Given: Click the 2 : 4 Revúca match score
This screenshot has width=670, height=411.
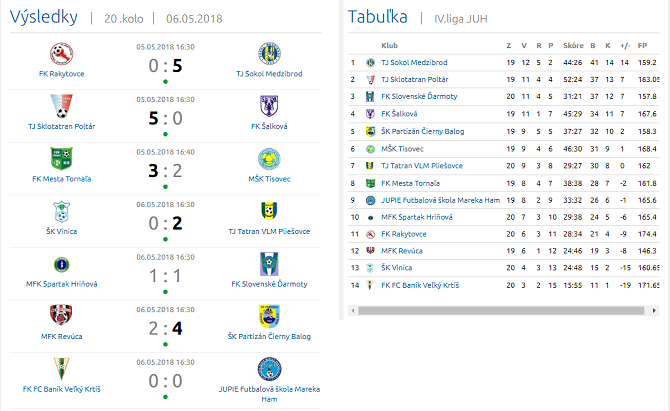Looking at the screenshot, I should click(x=165, y=326).
